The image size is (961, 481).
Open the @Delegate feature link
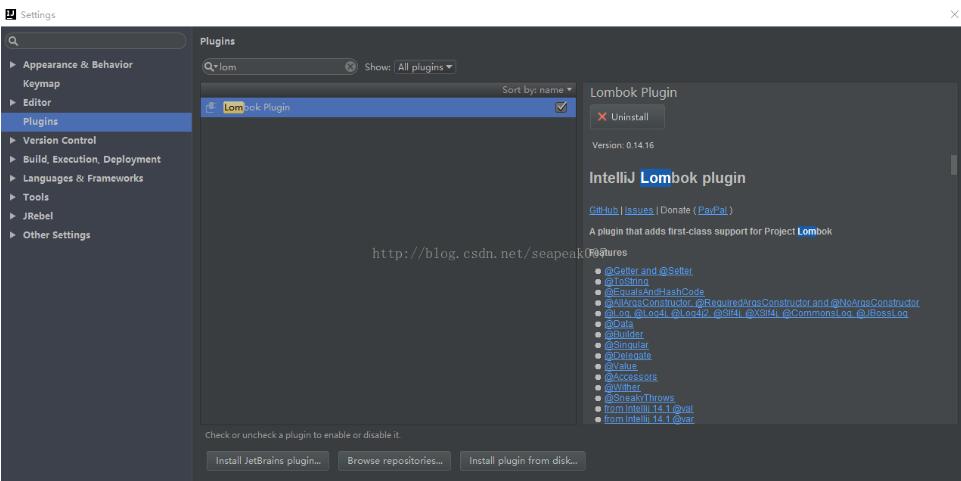(x=628, y=355)
